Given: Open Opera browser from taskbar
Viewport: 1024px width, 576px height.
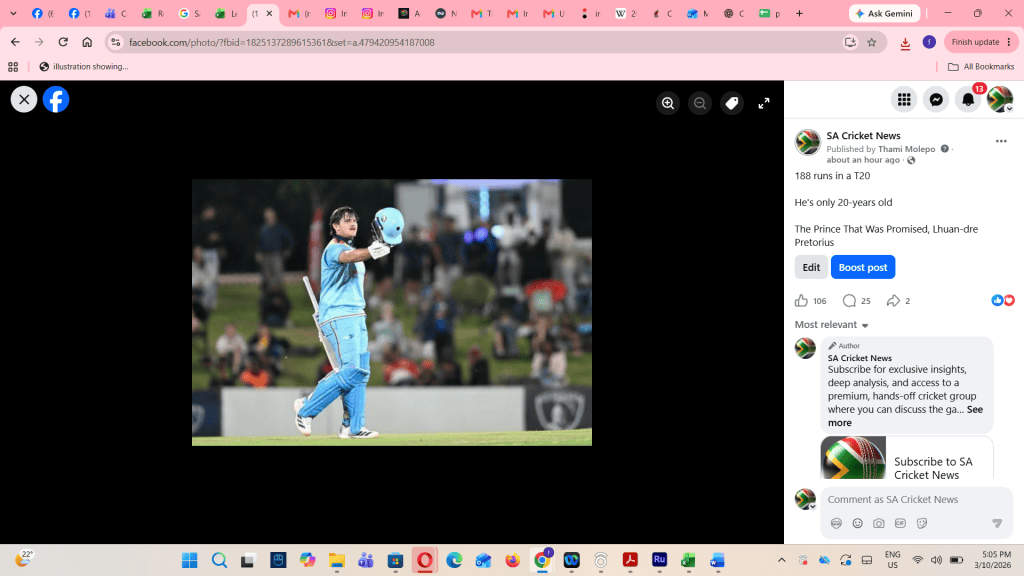Looking at the screenshot, I should tap(424, 560).
